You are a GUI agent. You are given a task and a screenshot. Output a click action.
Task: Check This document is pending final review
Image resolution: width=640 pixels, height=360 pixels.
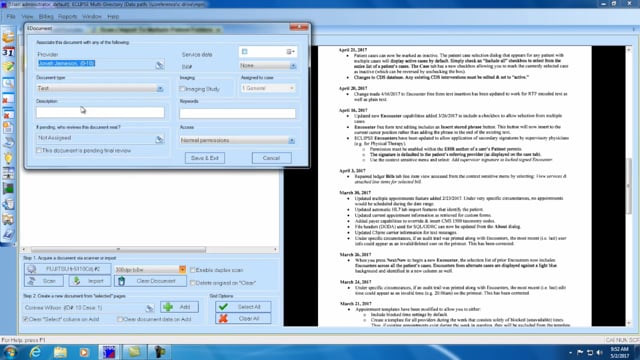pos(39,151)
